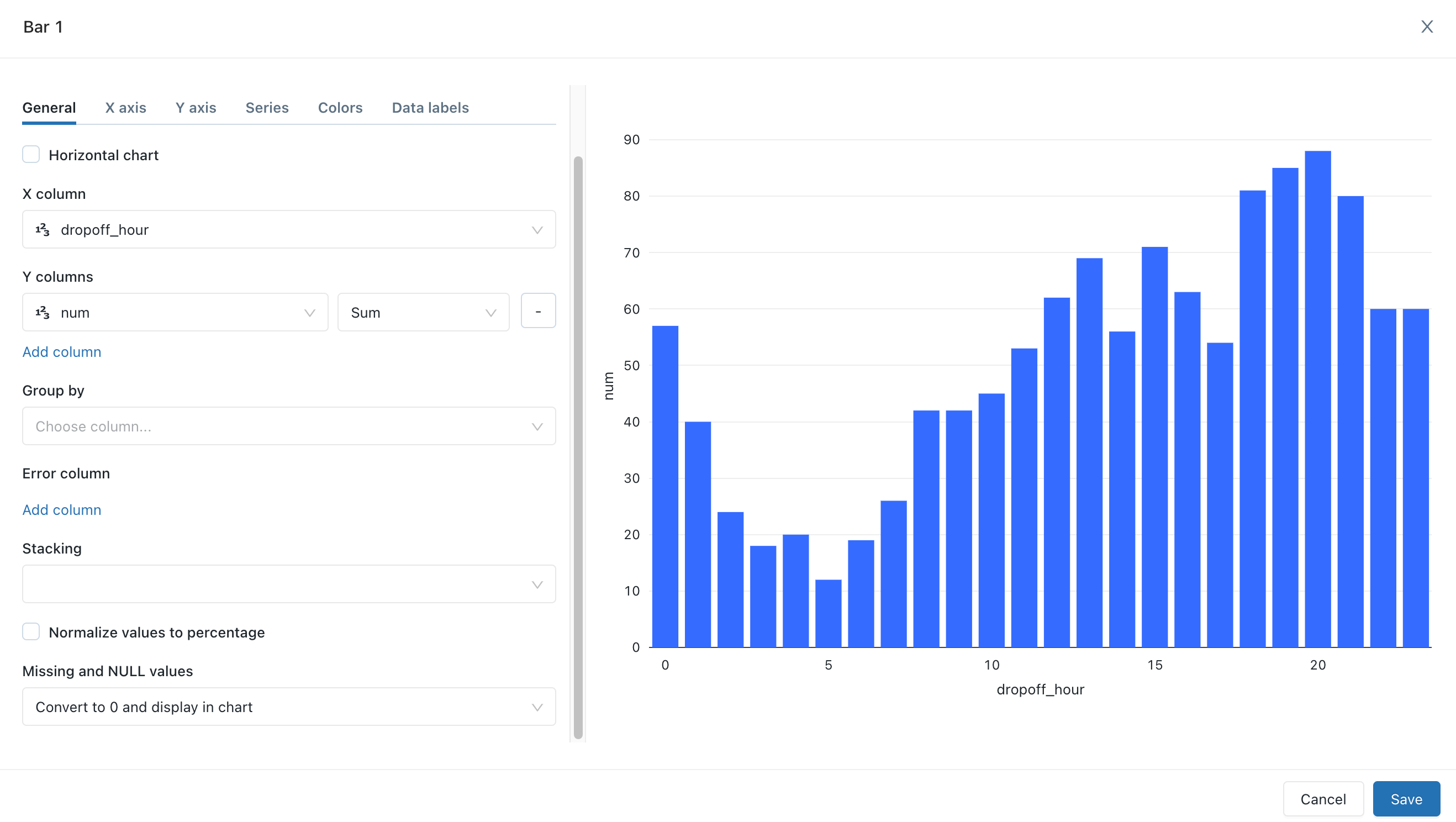Toggle the Horizontal chart checkbox
The image size is (1456, 822).
click(x=31, y=154)
